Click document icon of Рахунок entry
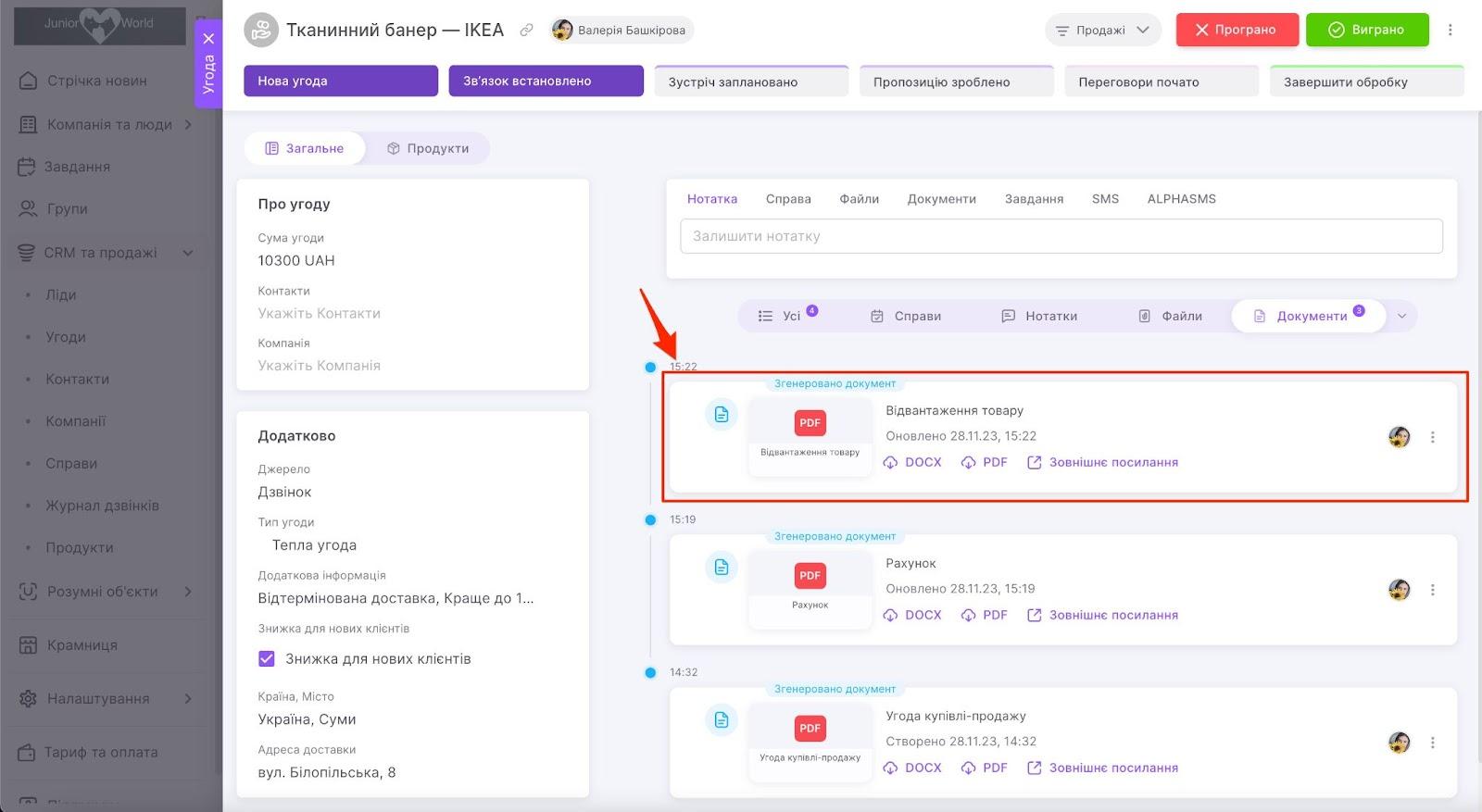 722,568
